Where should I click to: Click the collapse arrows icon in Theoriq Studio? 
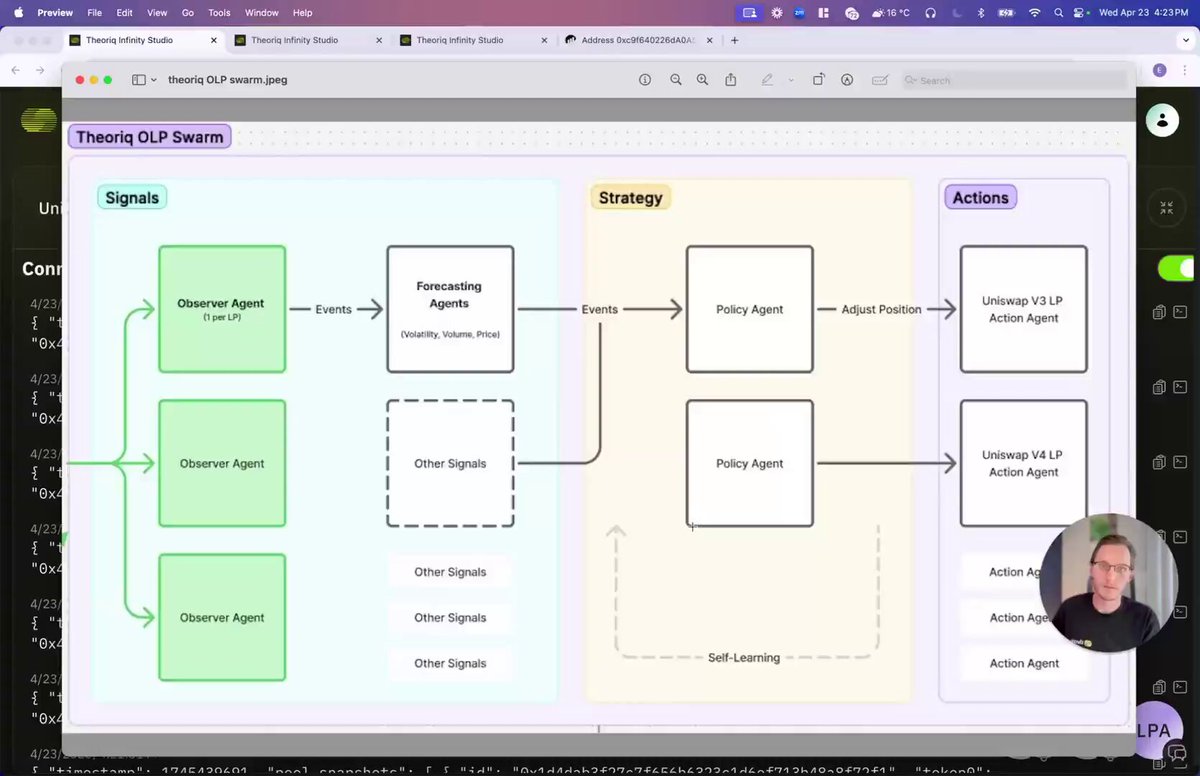[1166, 208]
